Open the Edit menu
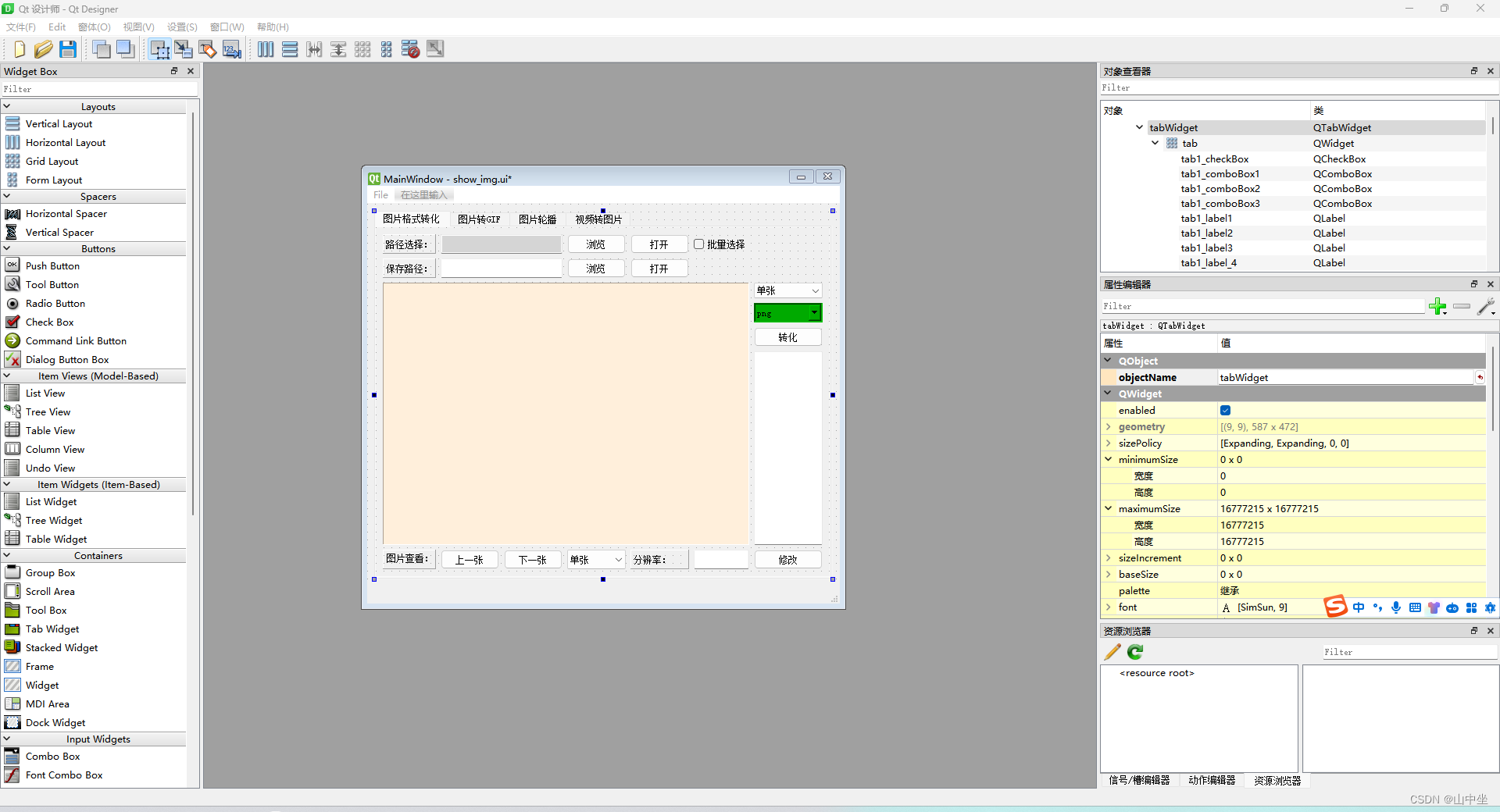 point(57,27)
